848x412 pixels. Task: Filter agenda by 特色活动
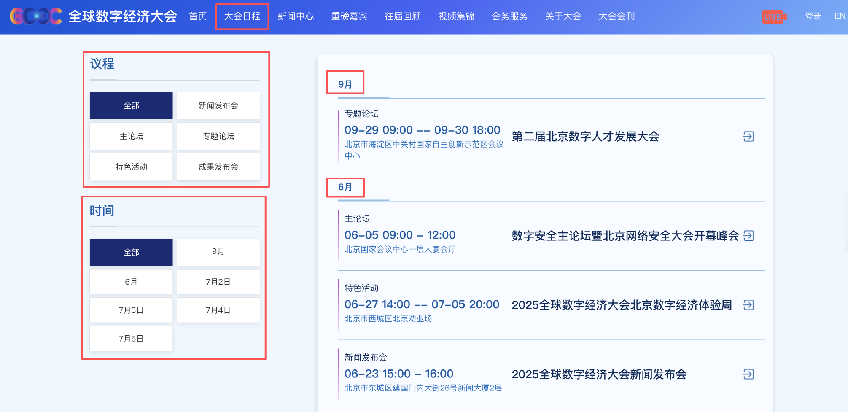[x=130, y=166]
